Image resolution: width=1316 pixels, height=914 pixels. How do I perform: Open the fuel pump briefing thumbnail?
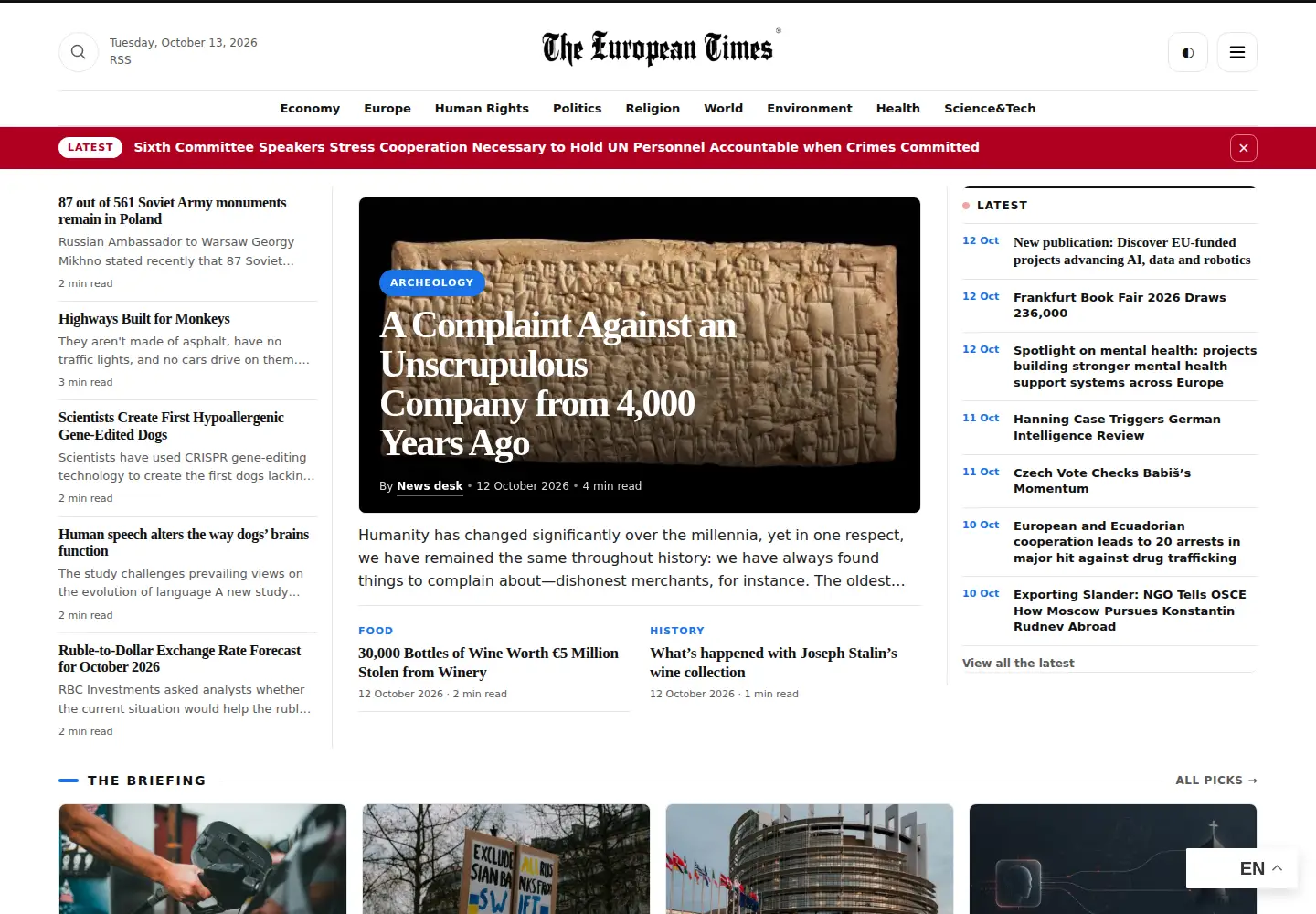point(203,859)
